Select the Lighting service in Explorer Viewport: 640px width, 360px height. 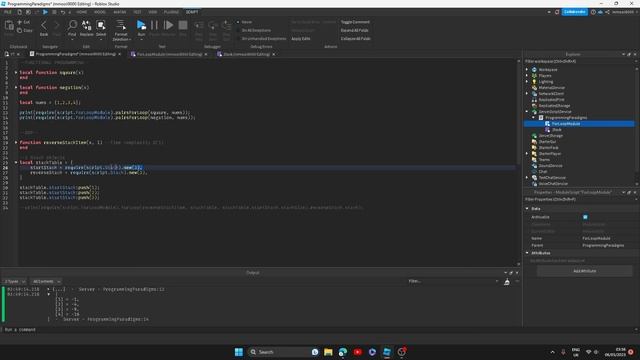546,82
